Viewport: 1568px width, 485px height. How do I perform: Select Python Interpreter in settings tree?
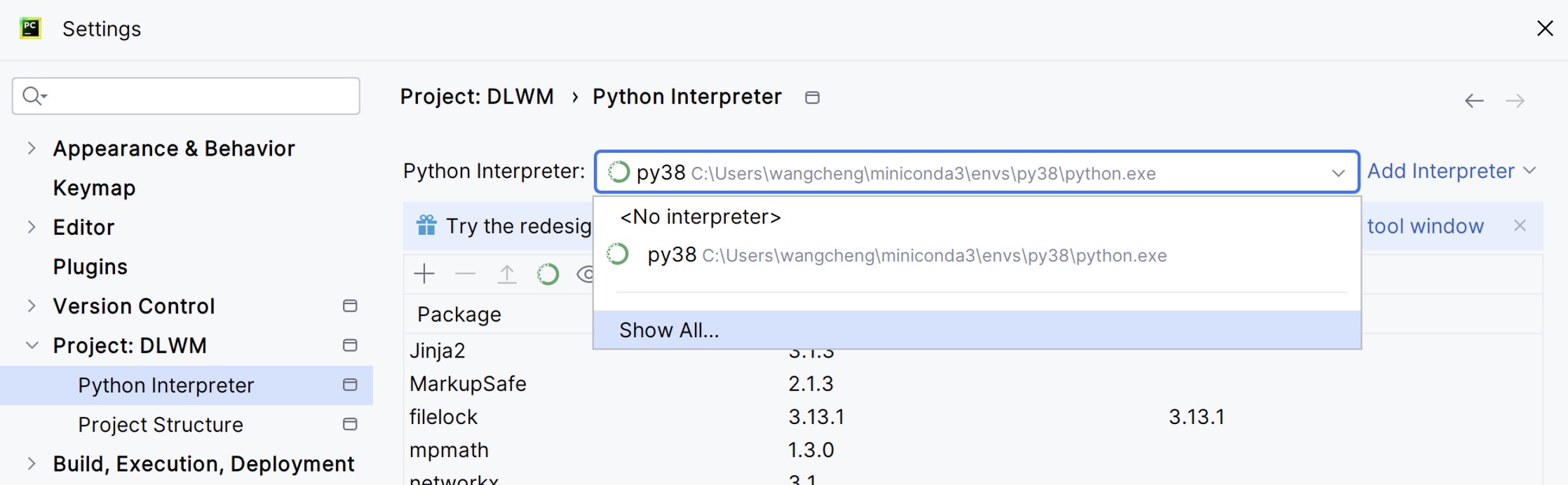click(187, 385)
